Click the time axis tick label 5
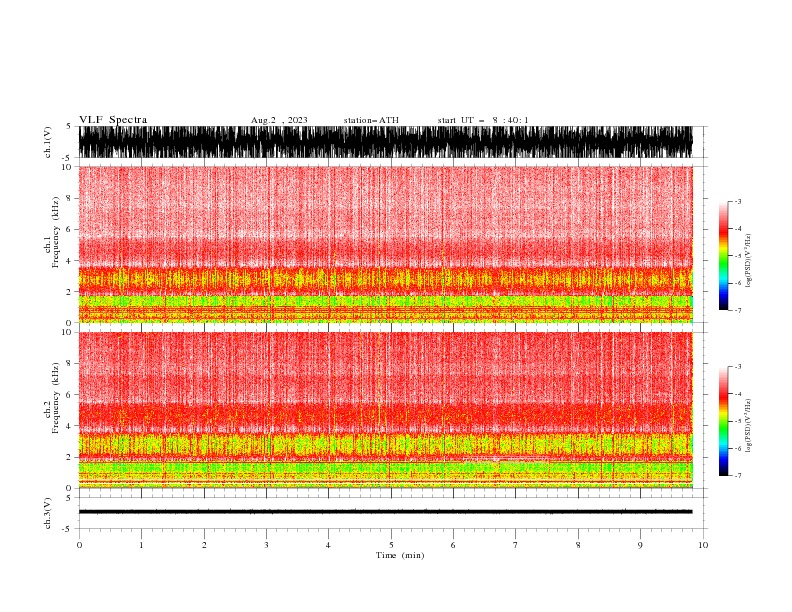 391,545
